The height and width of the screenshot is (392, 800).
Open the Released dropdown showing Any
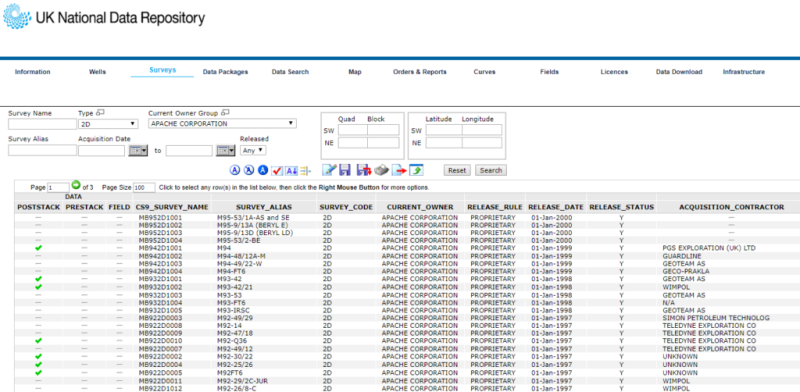pos(253,151)
